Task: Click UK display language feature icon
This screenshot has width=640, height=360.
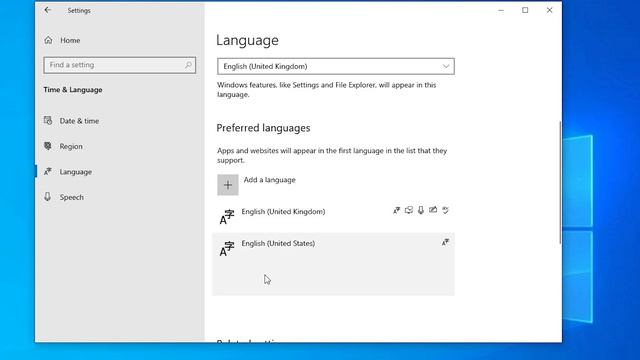Action: pos(396,210)
